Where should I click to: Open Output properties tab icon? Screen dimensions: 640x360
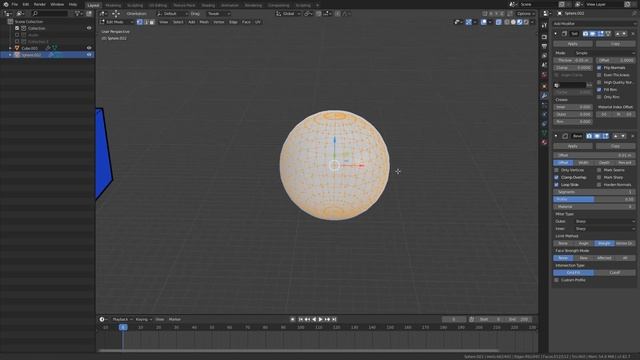point(544,46)
